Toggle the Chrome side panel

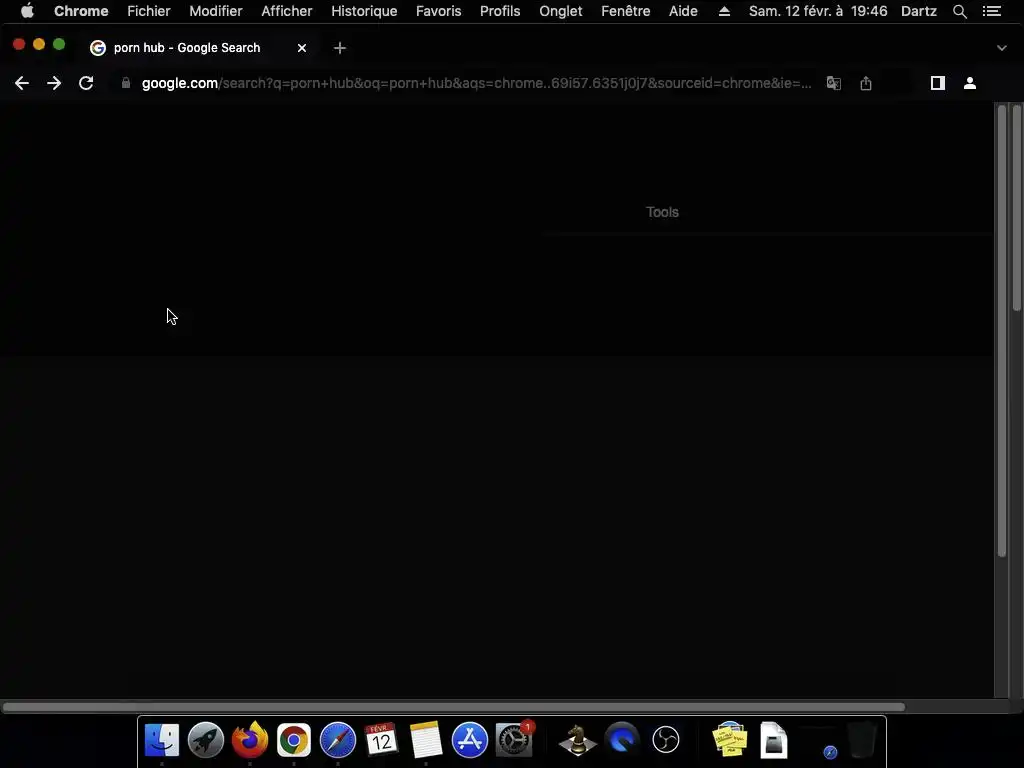pos(938,83)
